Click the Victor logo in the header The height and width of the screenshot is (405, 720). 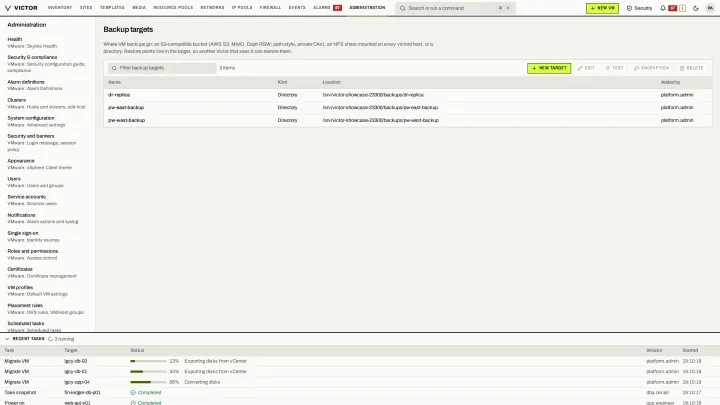(21, 8)
